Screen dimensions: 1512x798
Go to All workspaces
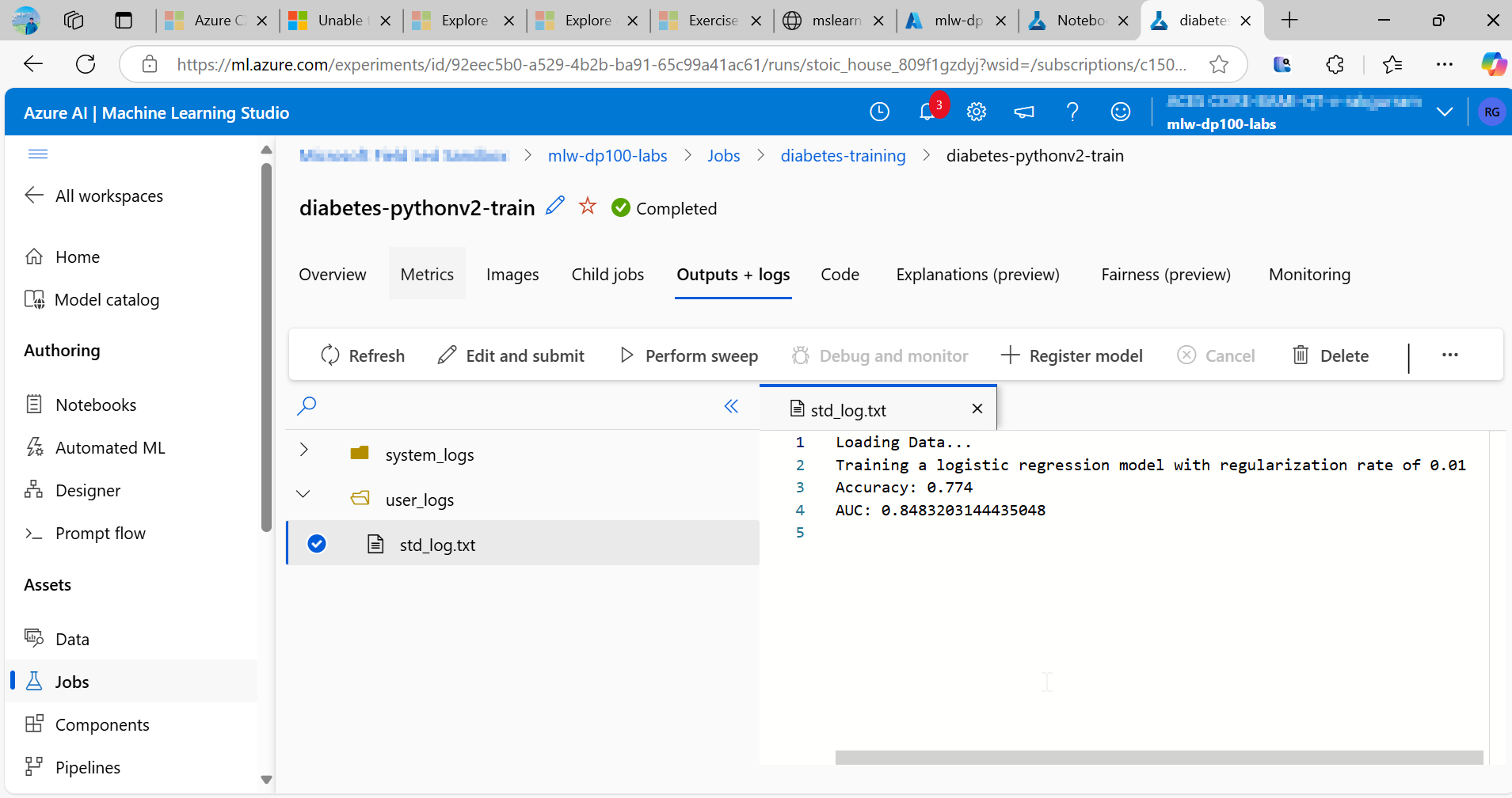94,196
